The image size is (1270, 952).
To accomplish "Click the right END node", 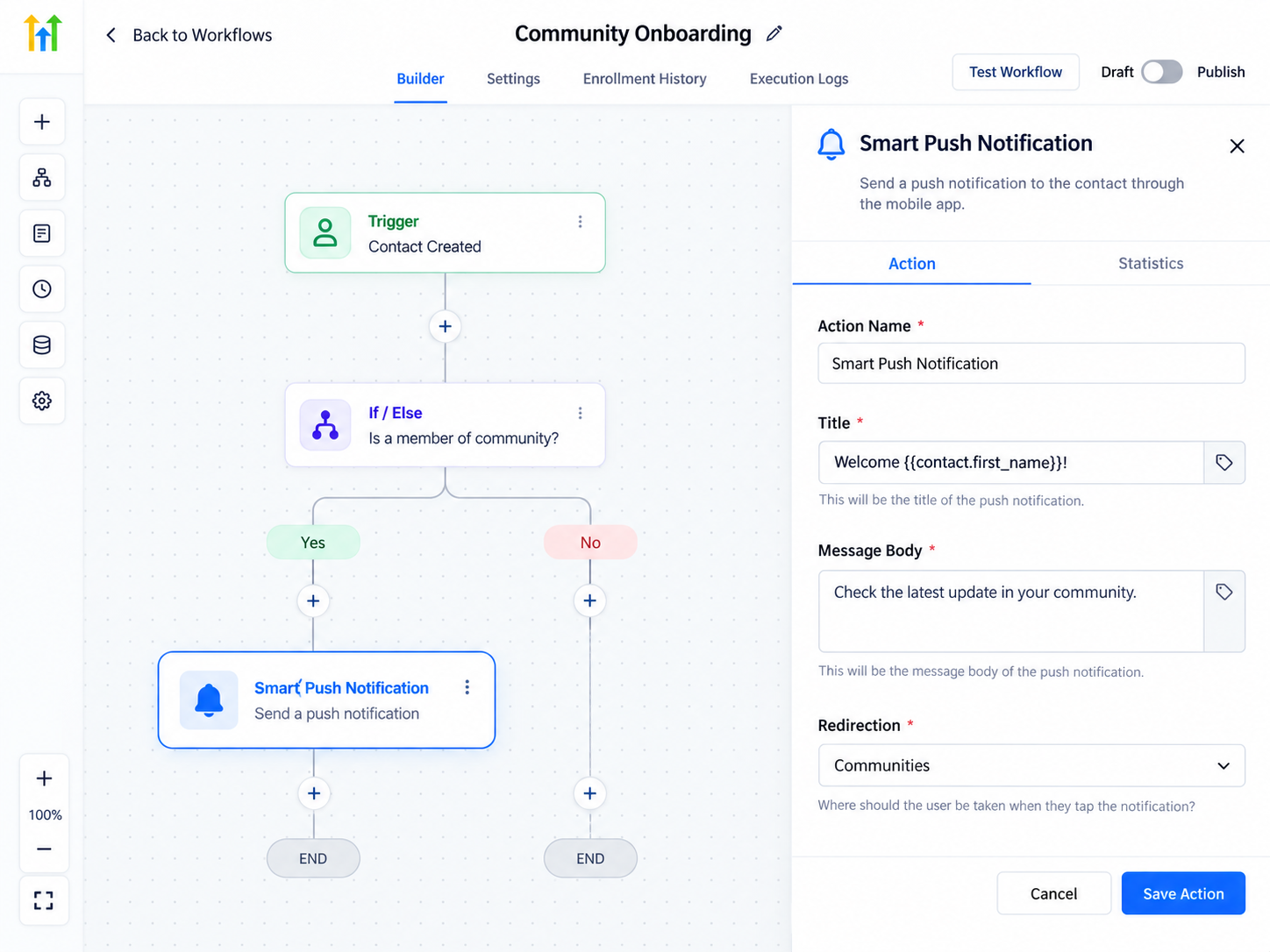I will 590,858.
